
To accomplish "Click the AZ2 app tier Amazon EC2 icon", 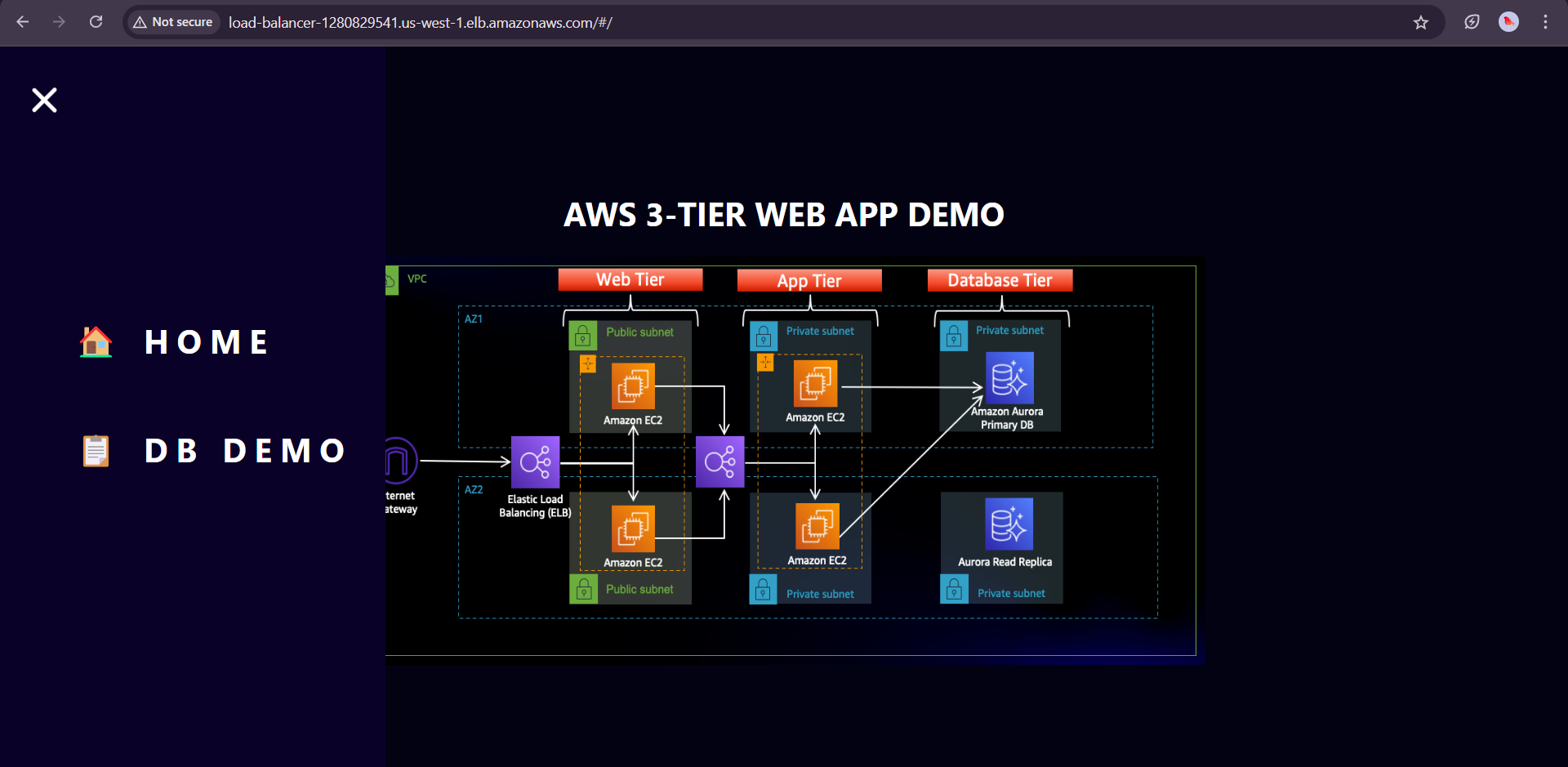I will click(817, 526).
